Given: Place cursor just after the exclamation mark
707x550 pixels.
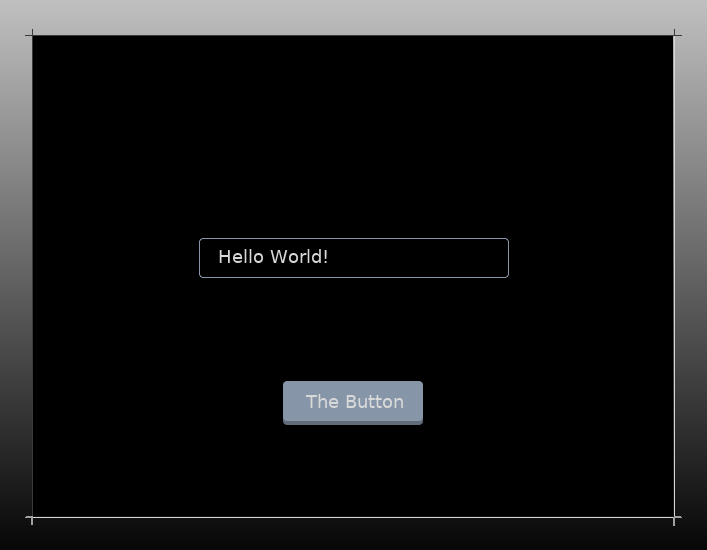Looking at the screenshot, I should (330, 257).
